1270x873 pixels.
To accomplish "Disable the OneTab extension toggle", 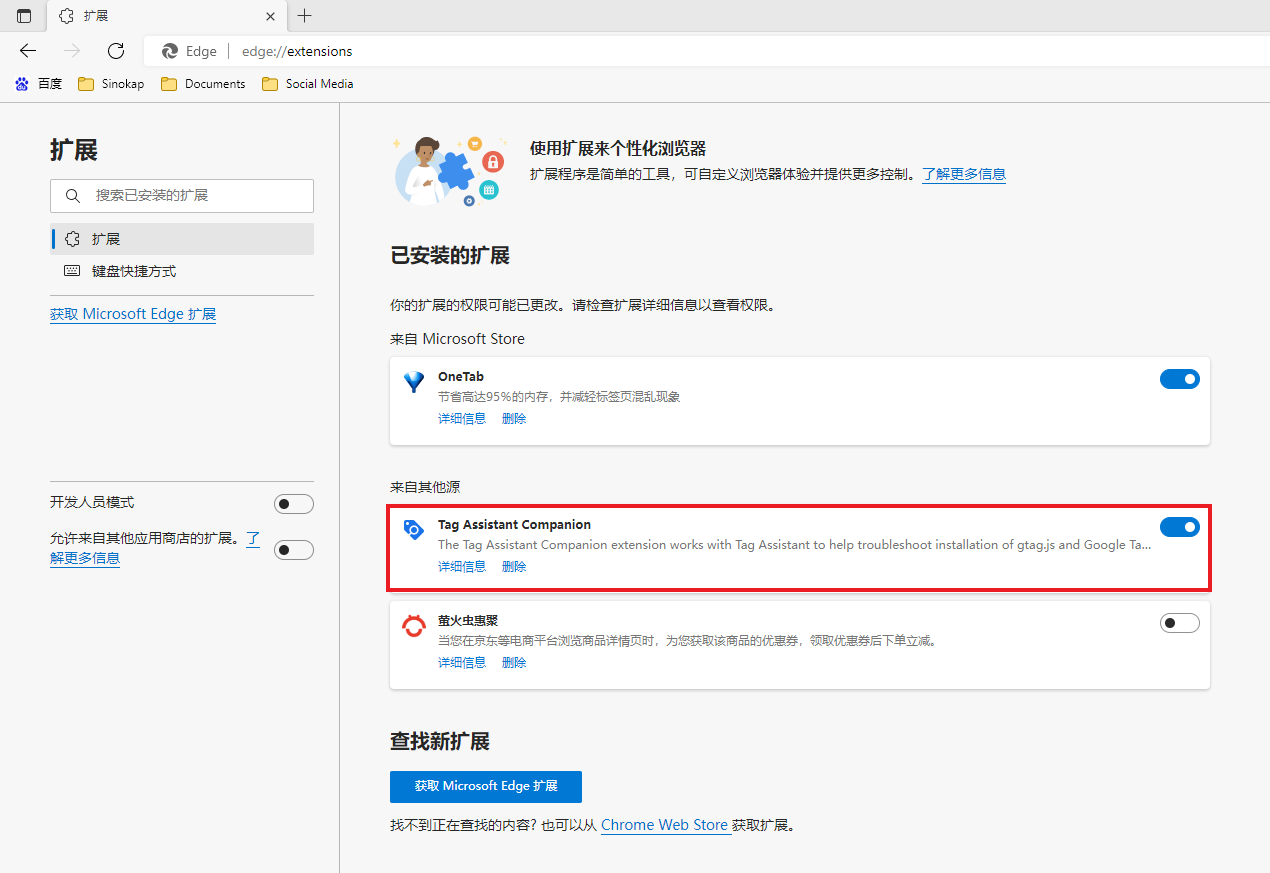I will click(1179, 379).
